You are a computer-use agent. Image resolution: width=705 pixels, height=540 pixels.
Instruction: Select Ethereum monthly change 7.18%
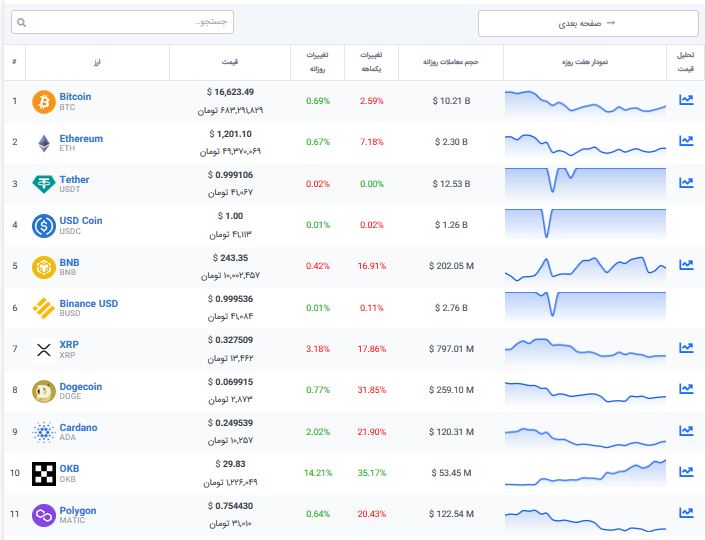tap(372, 142)
